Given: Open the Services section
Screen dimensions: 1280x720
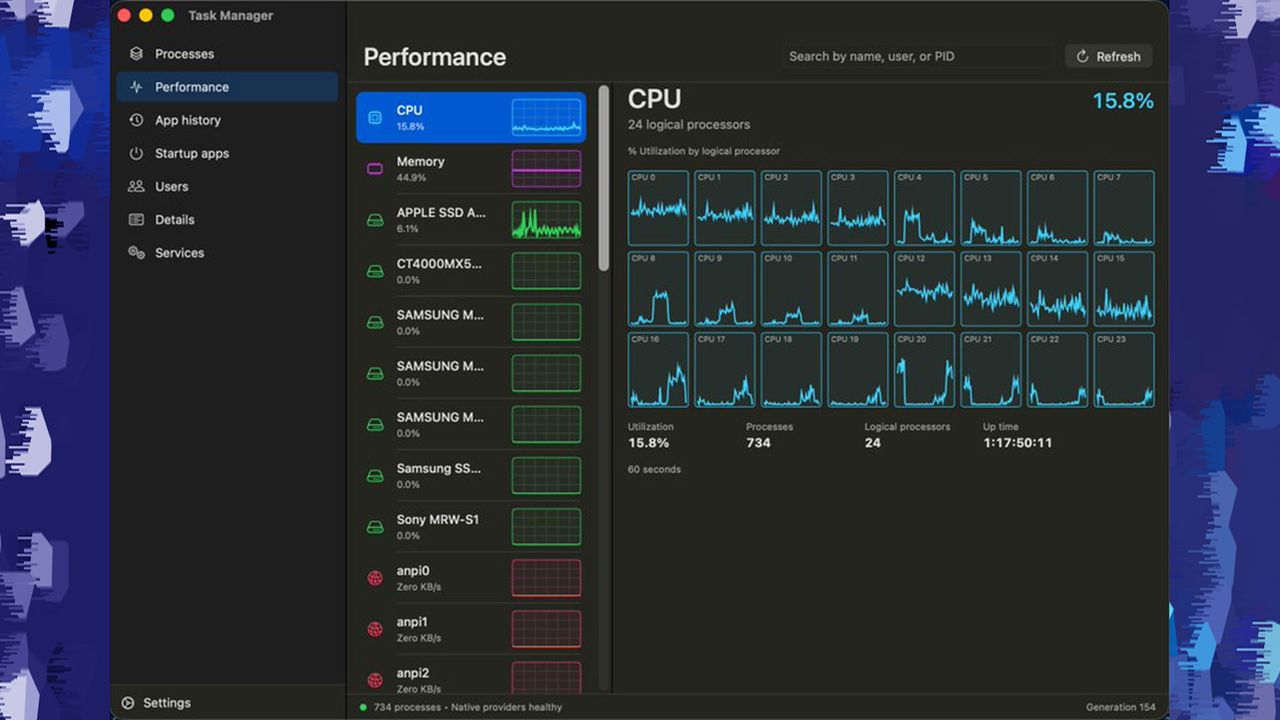Looking at the screenshot, I should click(x=228, y=253).
